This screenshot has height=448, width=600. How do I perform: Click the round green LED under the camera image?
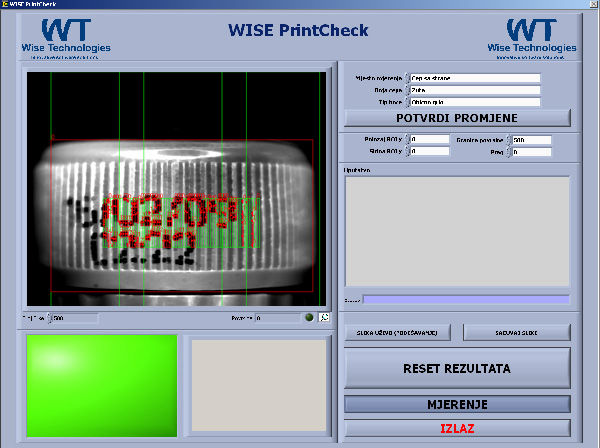pos(309,318)
